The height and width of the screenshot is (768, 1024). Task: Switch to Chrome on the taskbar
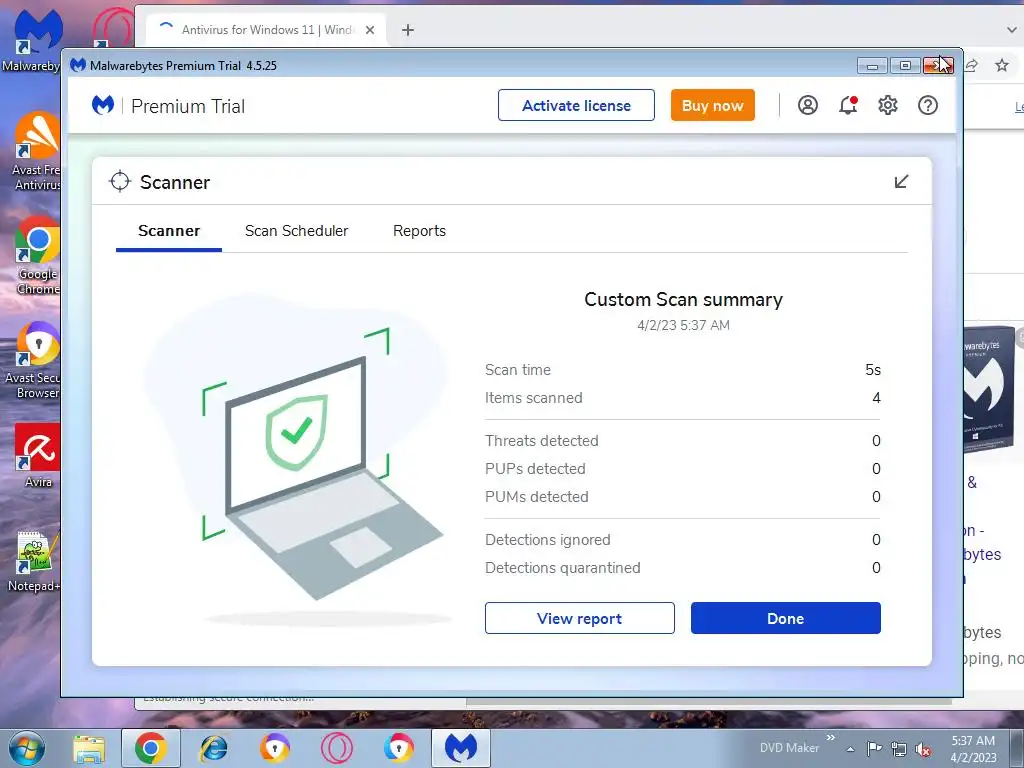(x=150, y=749)
